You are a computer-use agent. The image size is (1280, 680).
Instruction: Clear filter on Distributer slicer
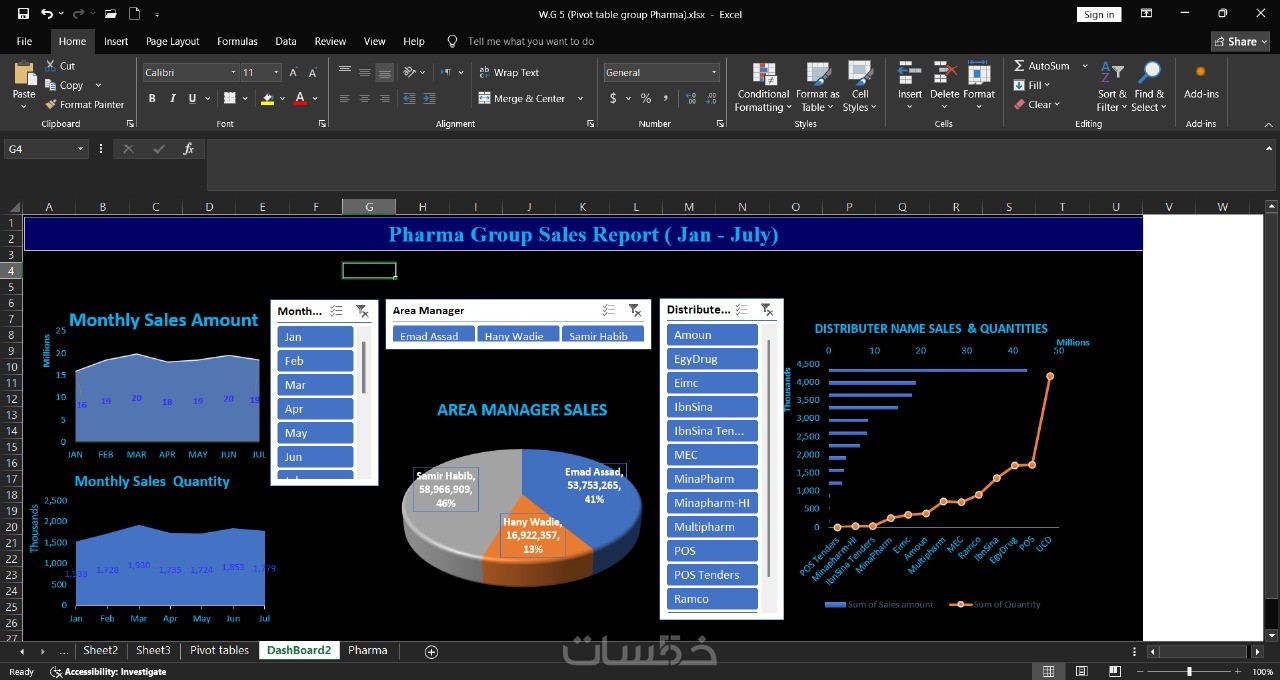click(x=766, y=310)
